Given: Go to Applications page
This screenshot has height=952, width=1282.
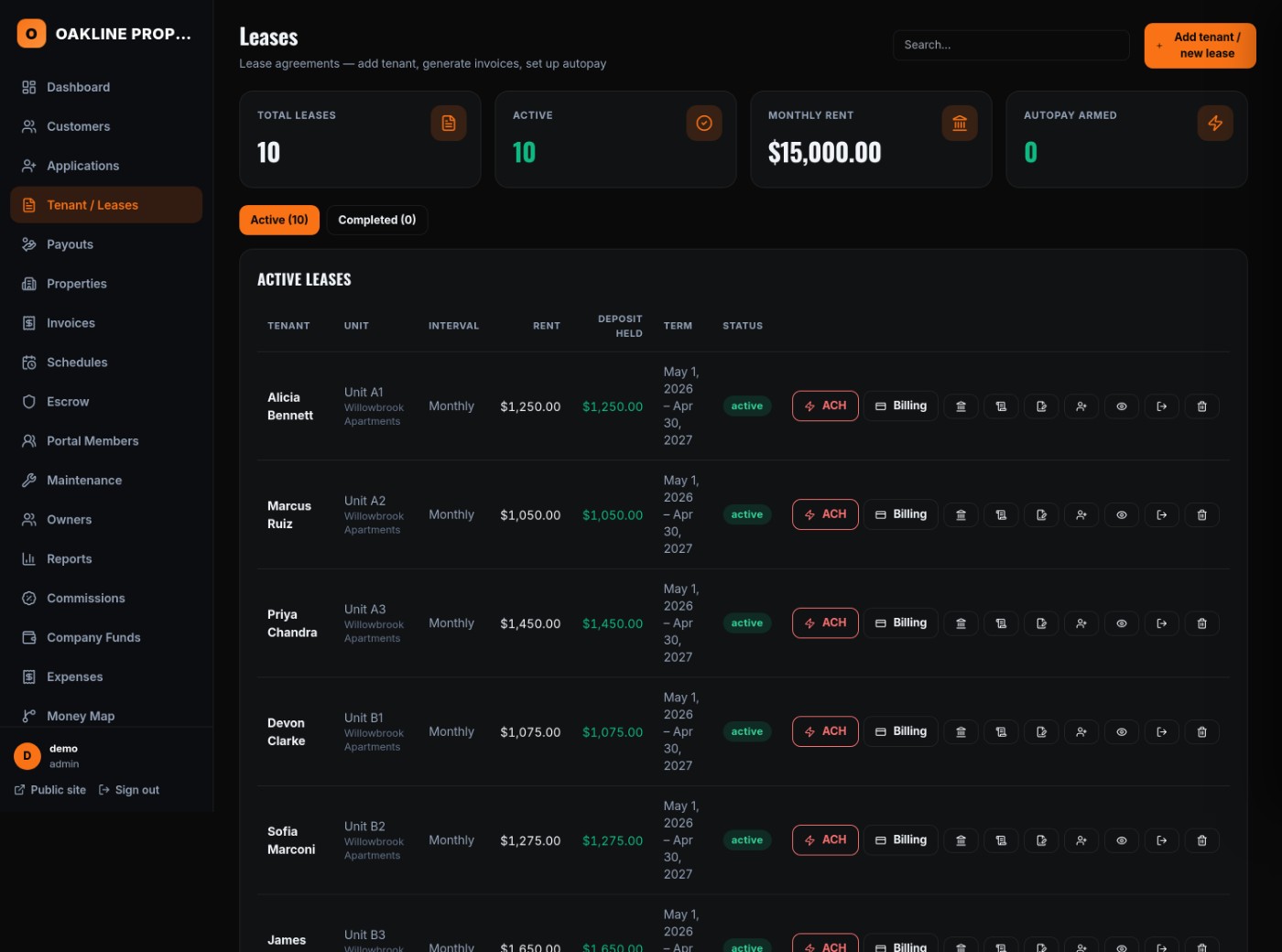Looking at the screenshot, I should [106, 166].
